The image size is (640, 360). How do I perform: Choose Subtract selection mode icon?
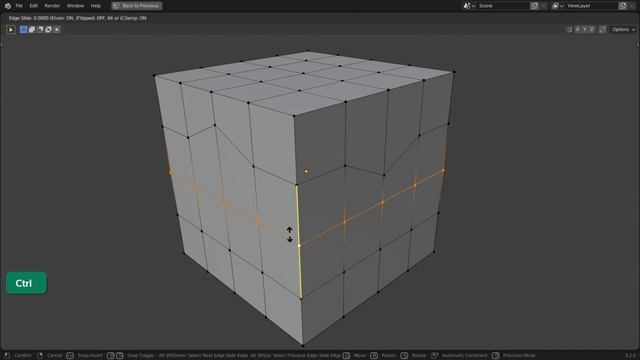[x=40, y=29]
